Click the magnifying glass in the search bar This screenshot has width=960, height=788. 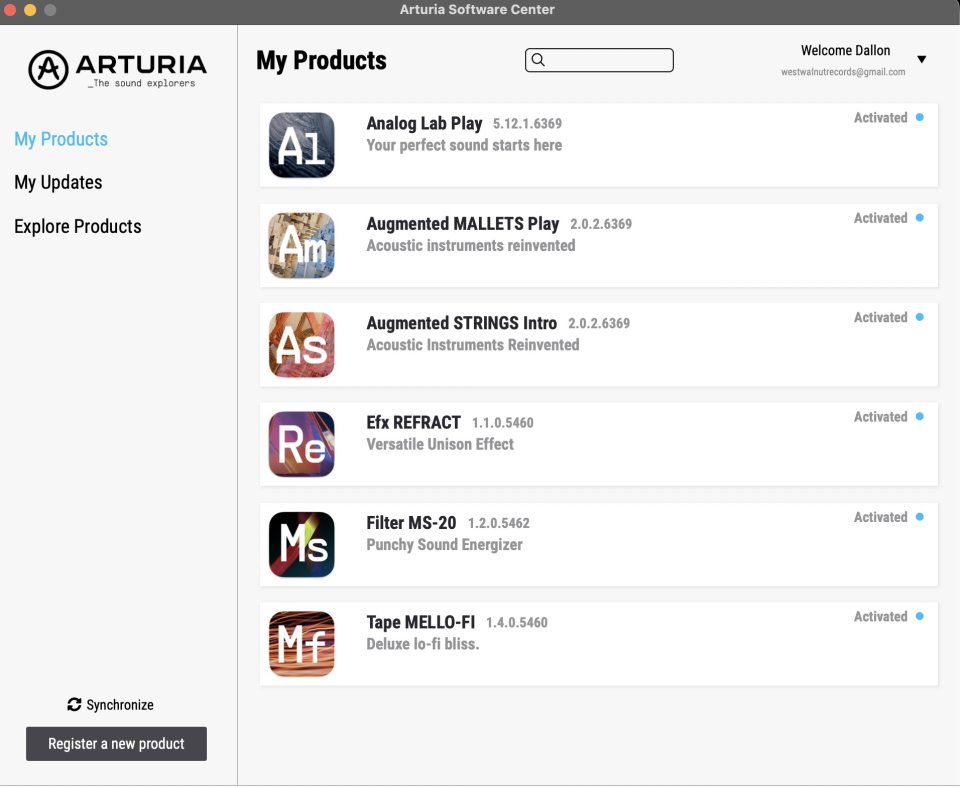538,60
